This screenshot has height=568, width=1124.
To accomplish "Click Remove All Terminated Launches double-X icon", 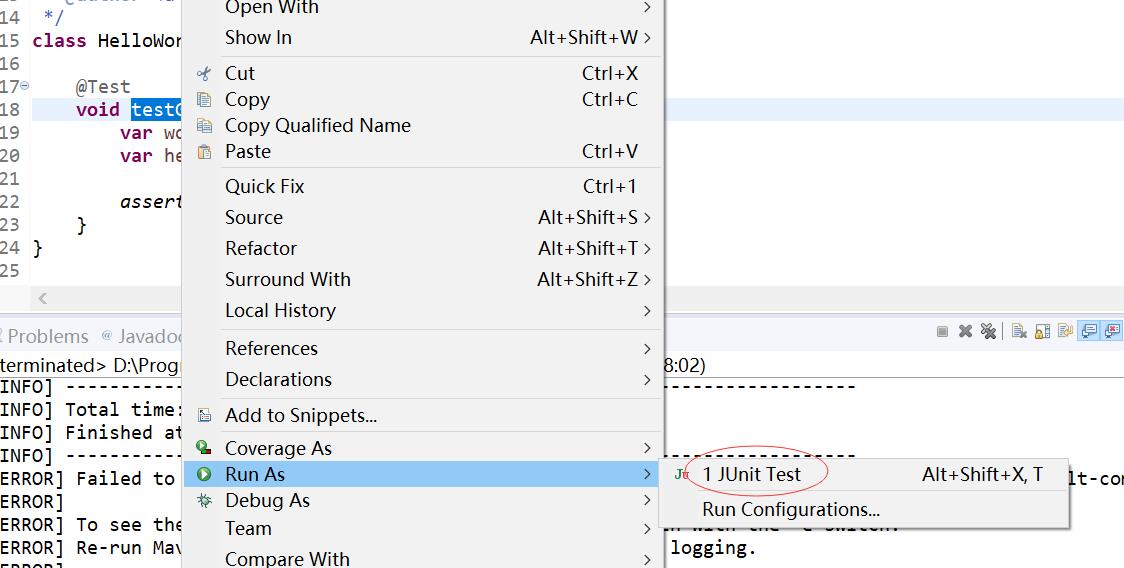I will click(x=989, y=331).
